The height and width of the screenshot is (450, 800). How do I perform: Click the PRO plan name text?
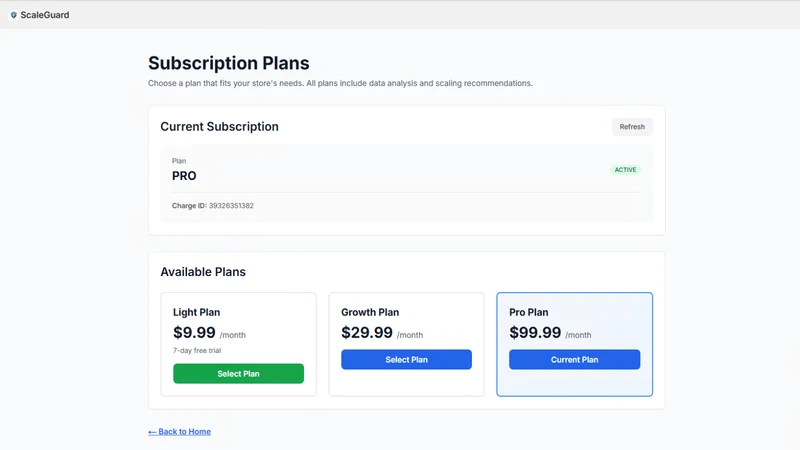coord(184,176)
